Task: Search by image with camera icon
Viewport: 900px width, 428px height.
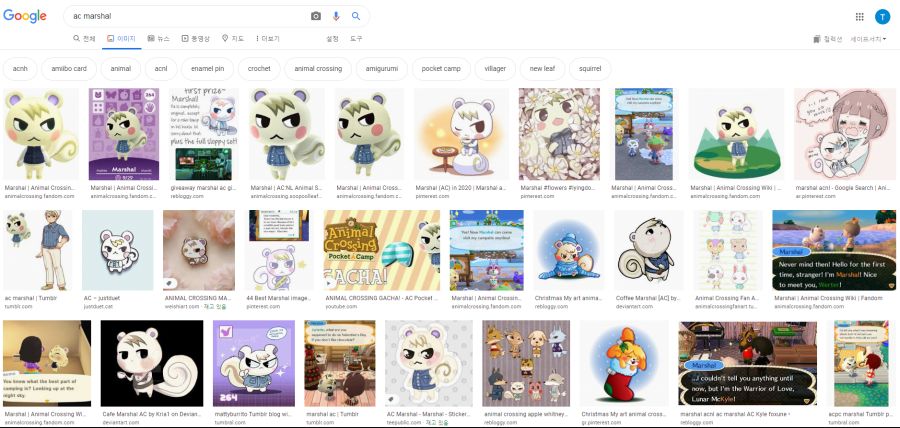Action: (316, 16)
